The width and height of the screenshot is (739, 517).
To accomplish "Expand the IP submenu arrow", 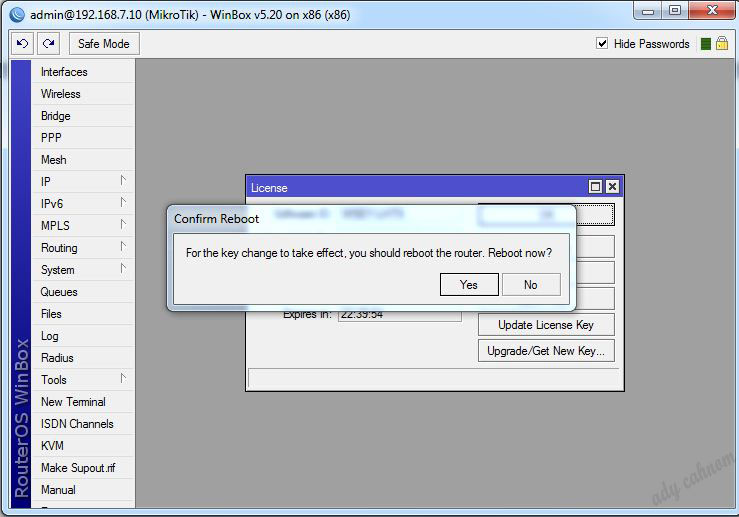I will [123, 181].
